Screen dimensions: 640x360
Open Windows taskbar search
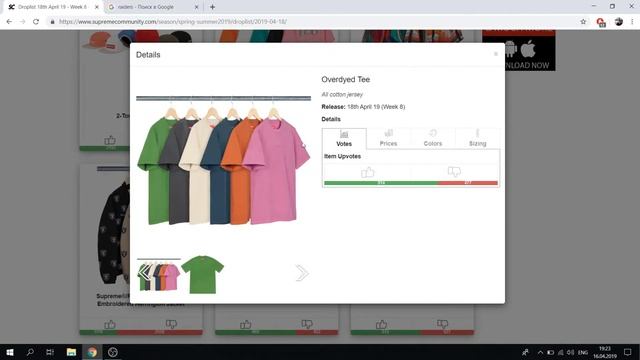(30, 352)
